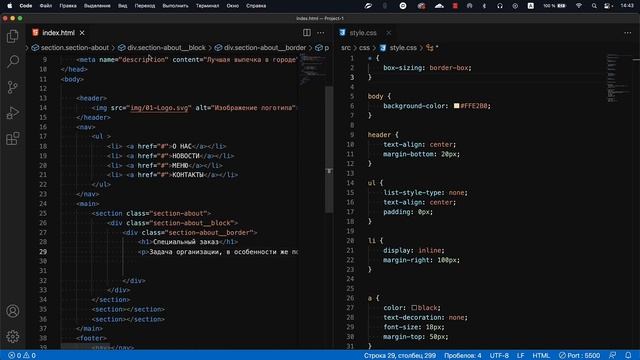The height and width of the screenshot is (360, 640).
Task: Open #FFE2B0 background-color color picker swatch
Action: tap(456, 106)
